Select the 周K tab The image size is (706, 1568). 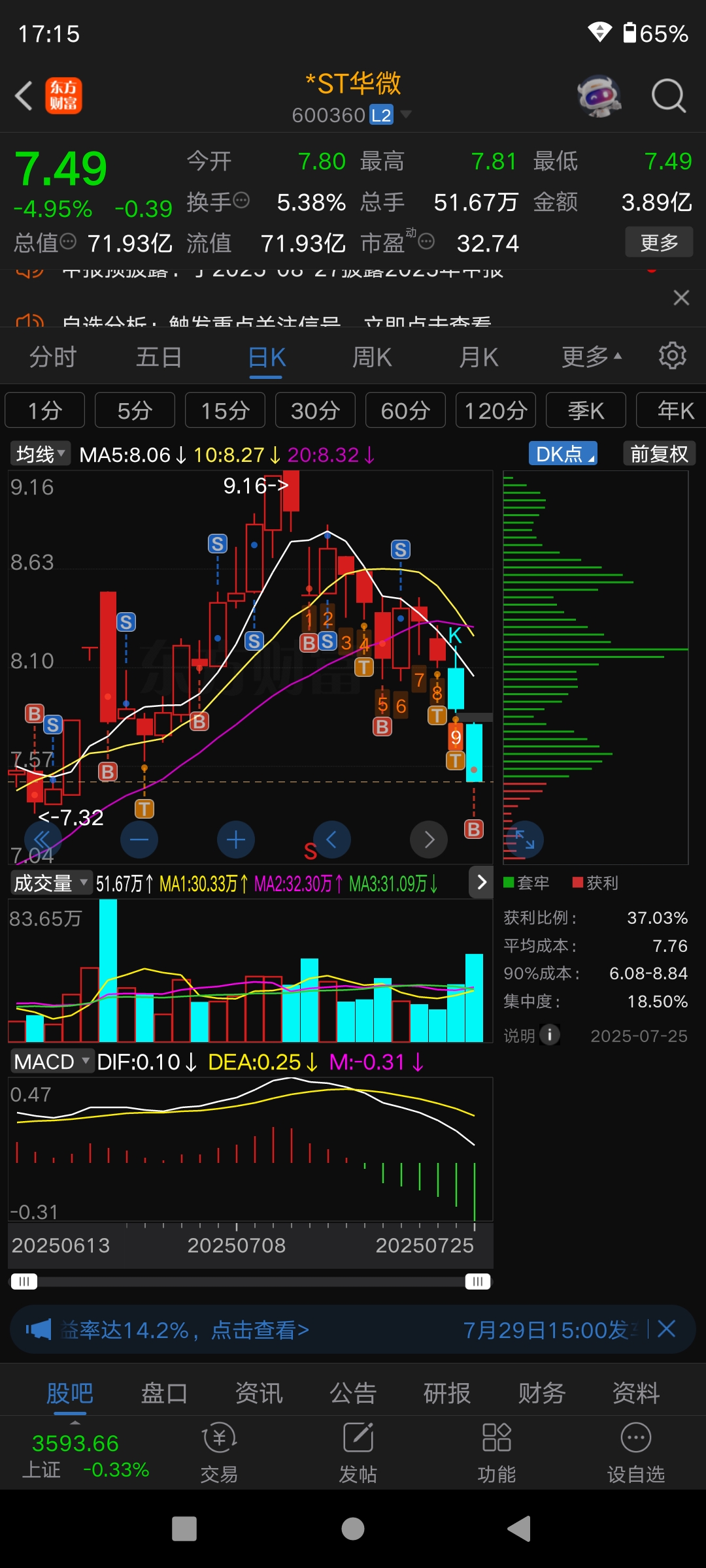click(x=372, y=357)
